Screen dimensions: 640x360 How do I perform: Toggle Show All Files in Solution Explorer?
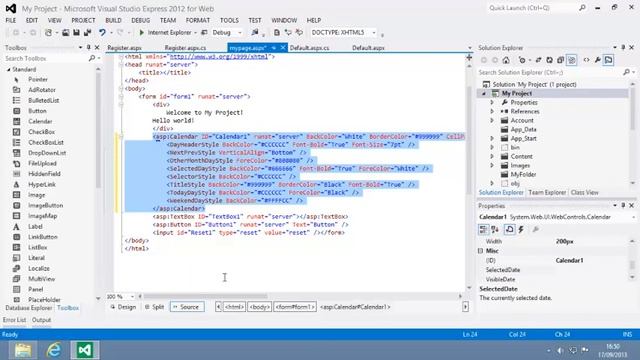click(x=572, y=60)
